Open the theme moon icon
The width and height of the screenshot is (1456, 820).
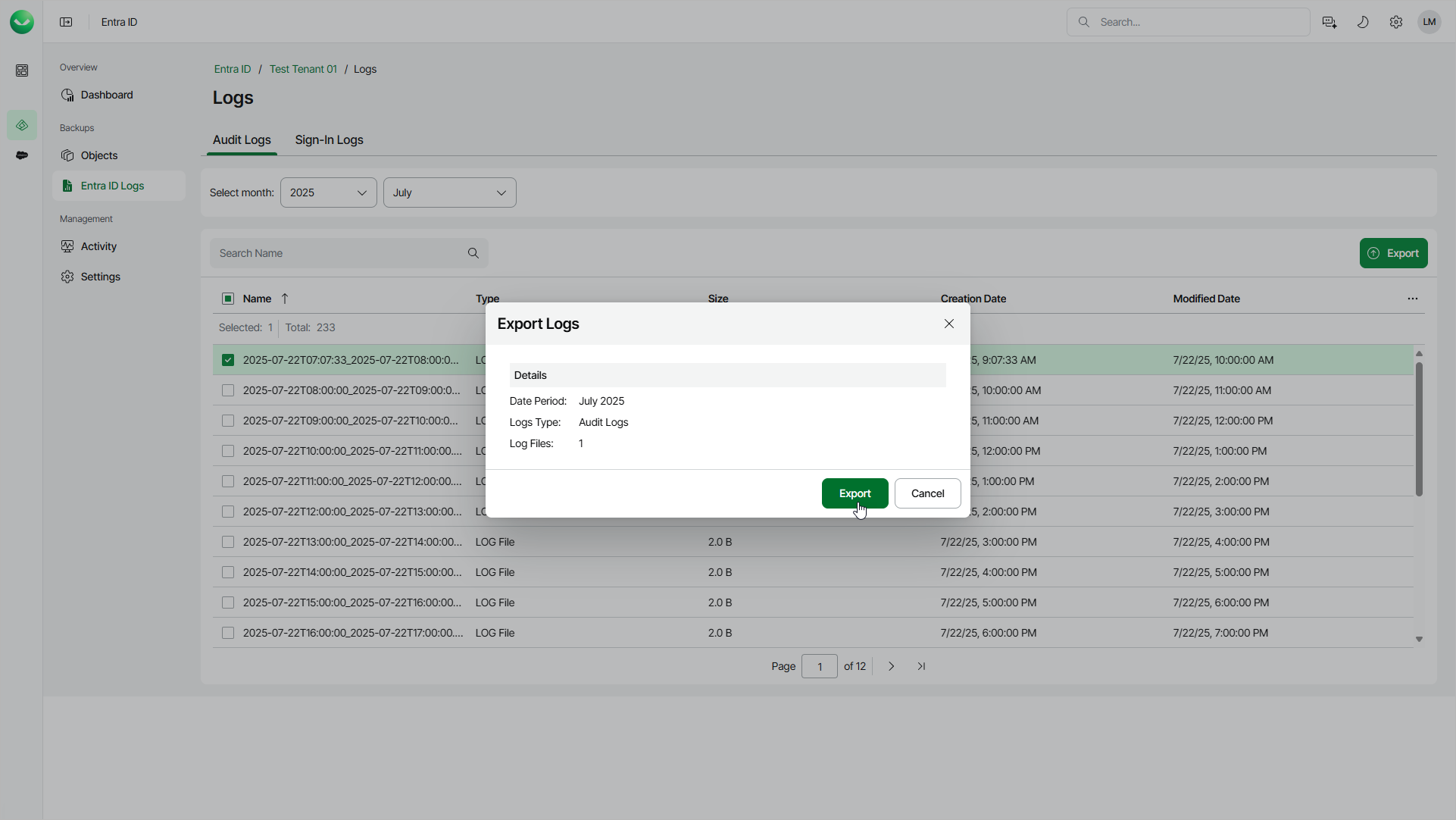pyautogui.click(x=1363, y=22)
